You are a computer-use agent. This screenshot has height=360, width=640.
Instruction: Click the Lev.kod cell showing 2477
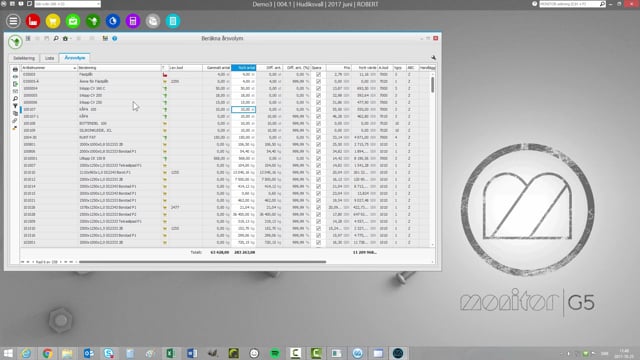point(185,207)
